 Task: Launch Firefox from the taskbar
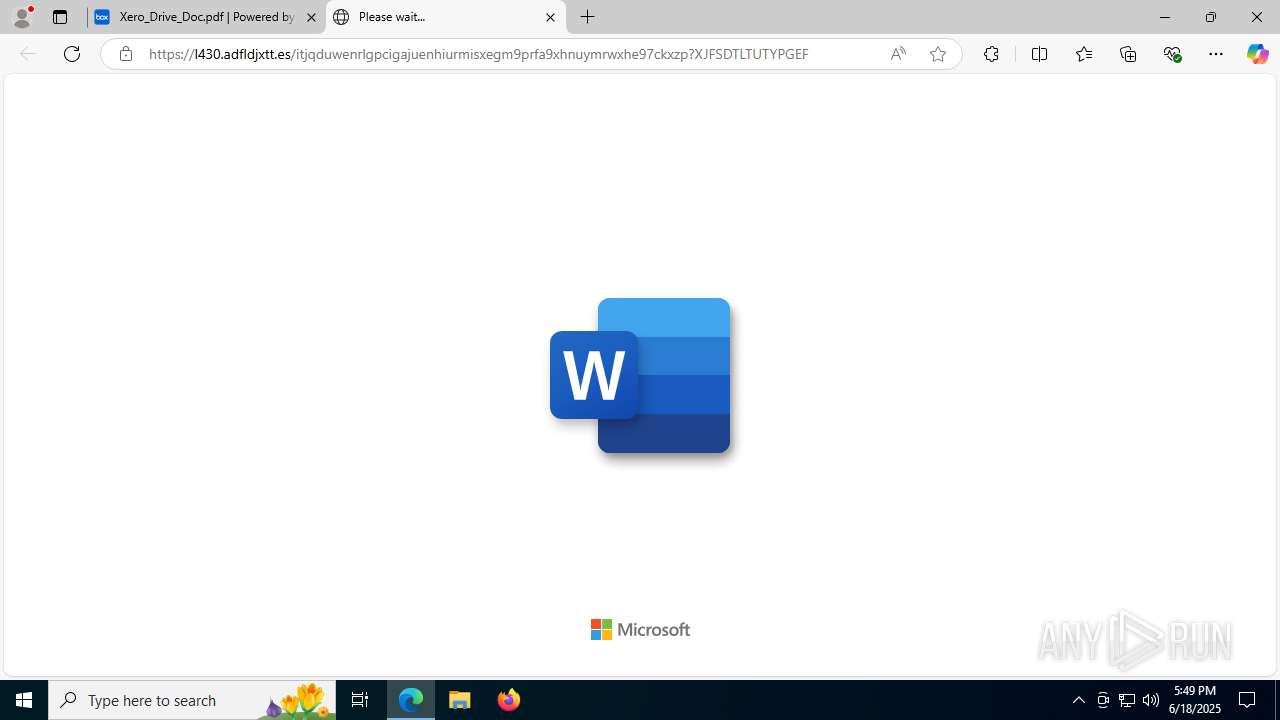click(509, 700)
